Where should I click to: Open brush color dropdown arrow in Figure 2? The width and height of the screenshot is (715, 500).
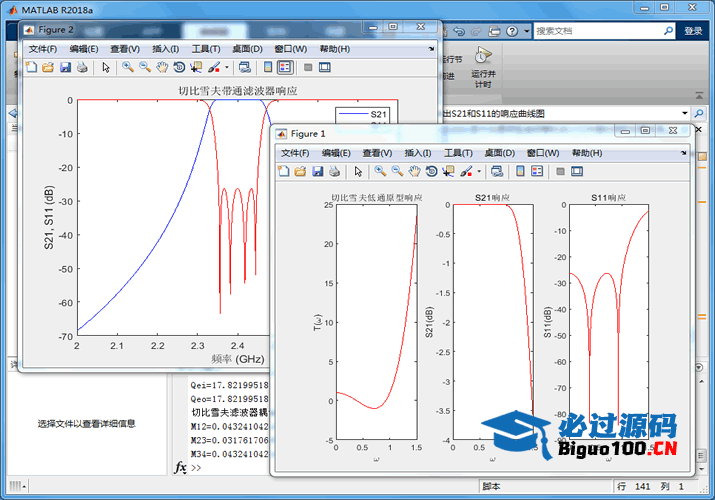pyautogui.click(x=227, y=67)
